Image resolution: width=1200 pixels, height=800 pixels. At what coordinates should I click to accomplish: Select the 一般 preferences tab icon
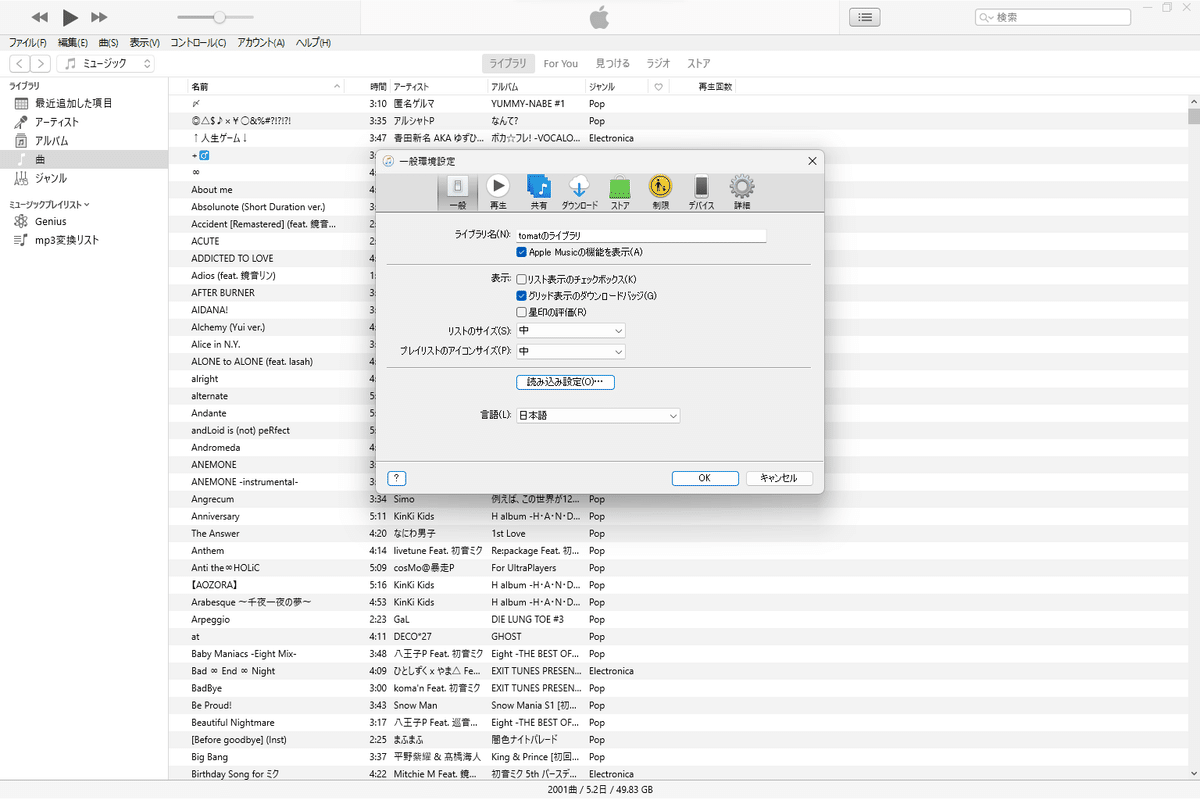456,192
